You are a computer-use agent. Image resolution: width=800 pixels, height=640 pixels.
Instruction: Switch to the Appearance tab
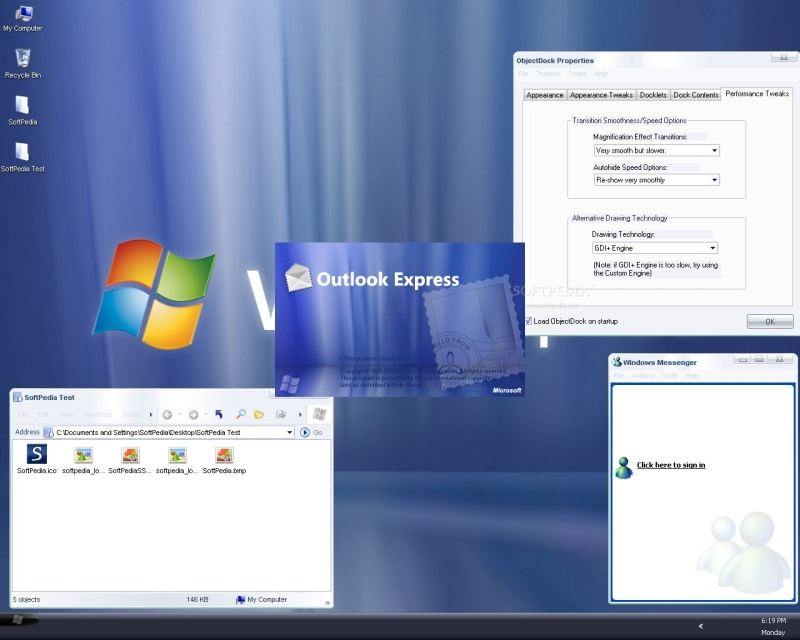point(544,95)
